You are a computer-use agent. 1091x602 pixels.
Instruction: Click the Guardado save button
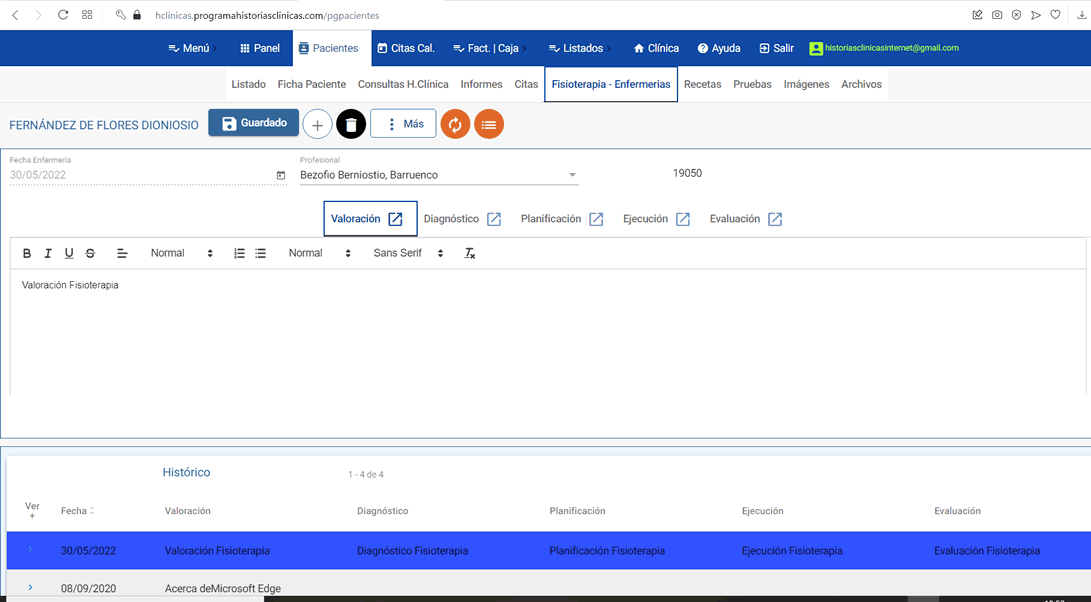[254, 123]
